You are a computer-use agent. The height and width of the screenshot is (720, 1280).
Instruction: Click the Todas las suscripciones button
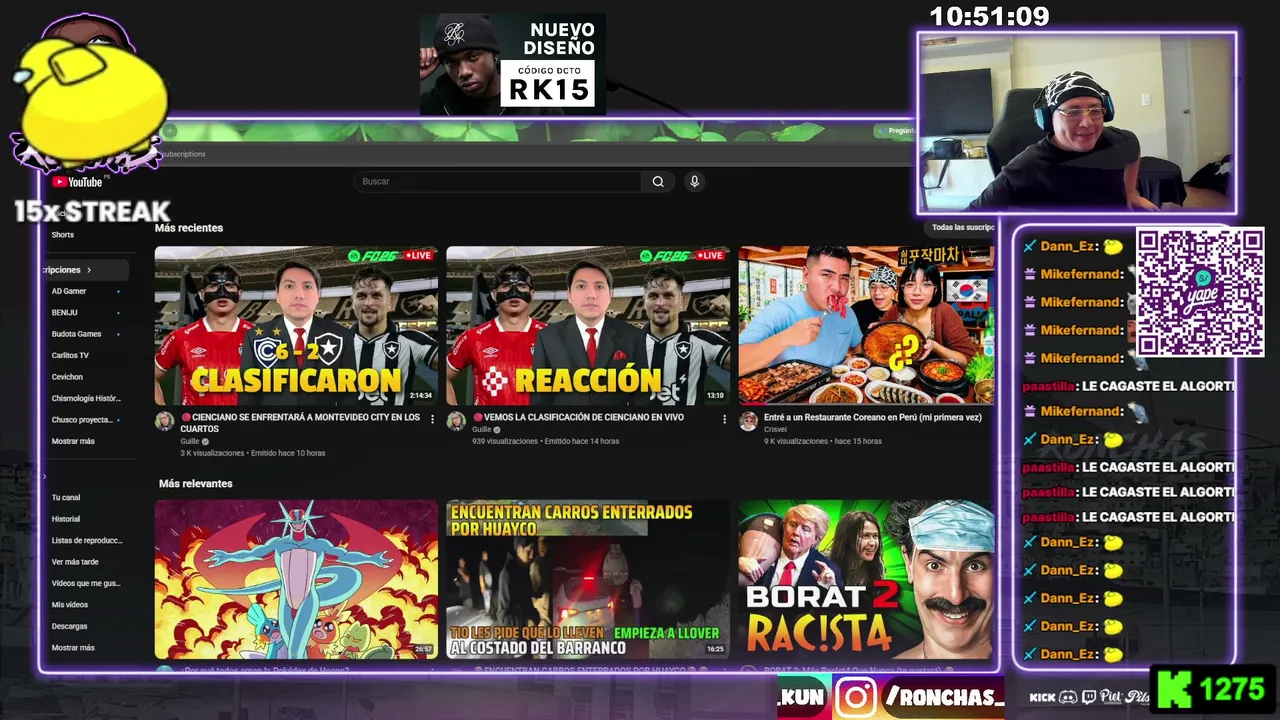[x=962, y=228]
